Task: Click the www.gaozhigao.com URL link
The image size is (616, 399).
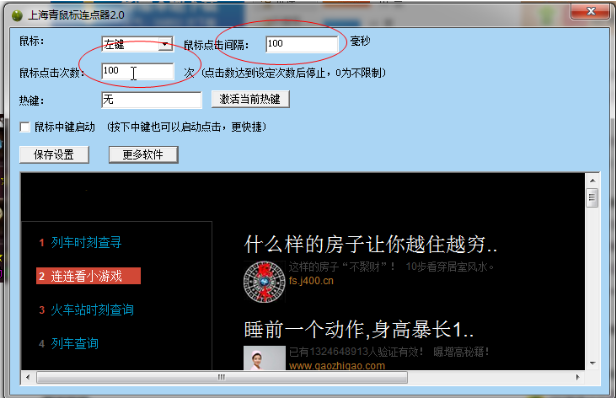Action: [337, 366]
